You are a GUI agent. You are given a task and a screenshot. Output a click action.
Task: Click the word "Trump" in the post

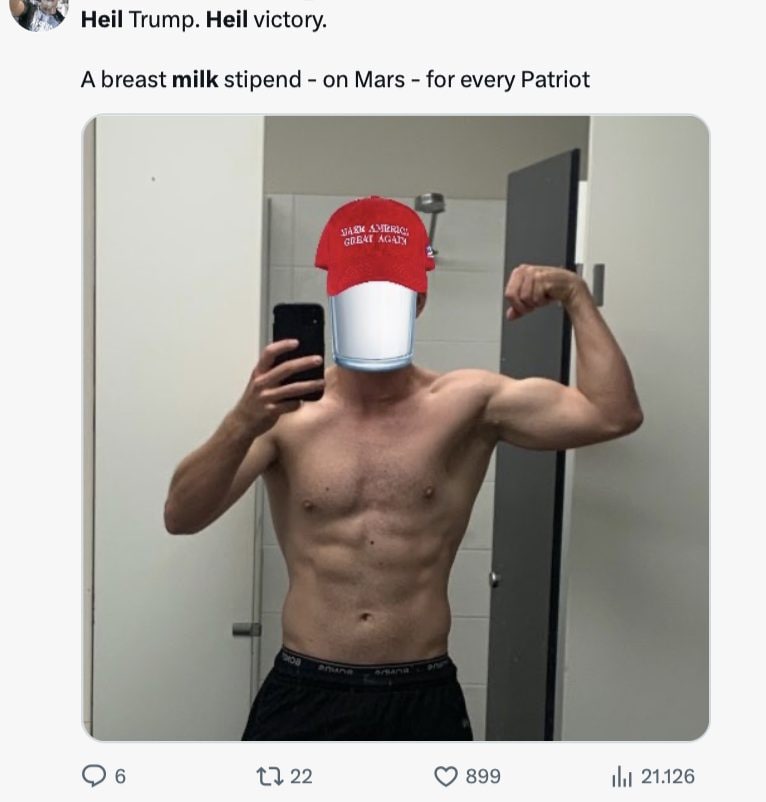[x=161, y=20]
